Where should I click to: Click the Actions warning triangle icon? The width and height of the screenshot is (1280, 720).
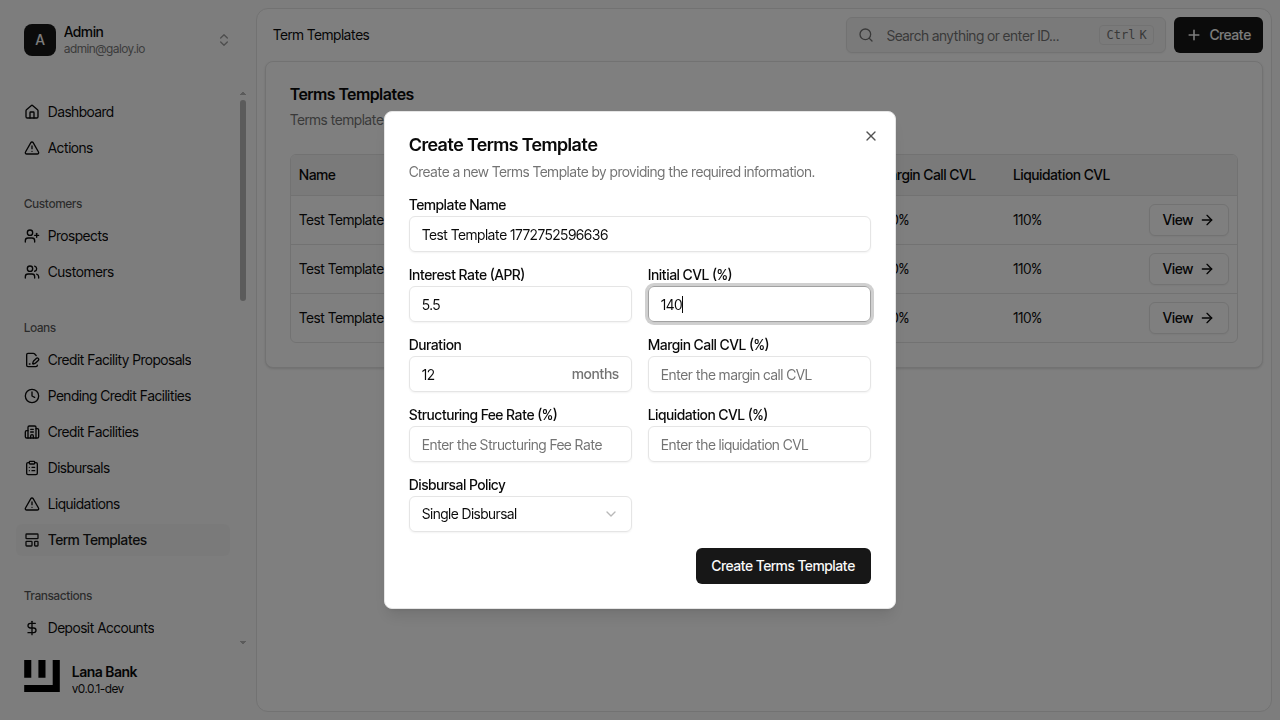coord(32,148)
